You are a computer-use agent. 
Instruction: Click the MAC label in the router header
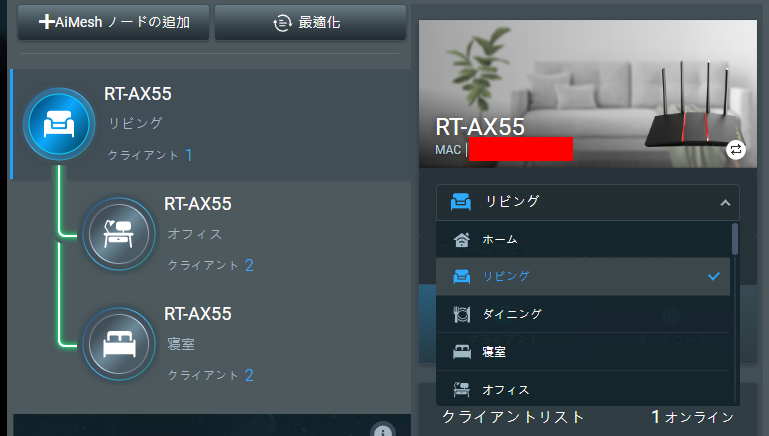pyautogui.click(x=448, y=150)
